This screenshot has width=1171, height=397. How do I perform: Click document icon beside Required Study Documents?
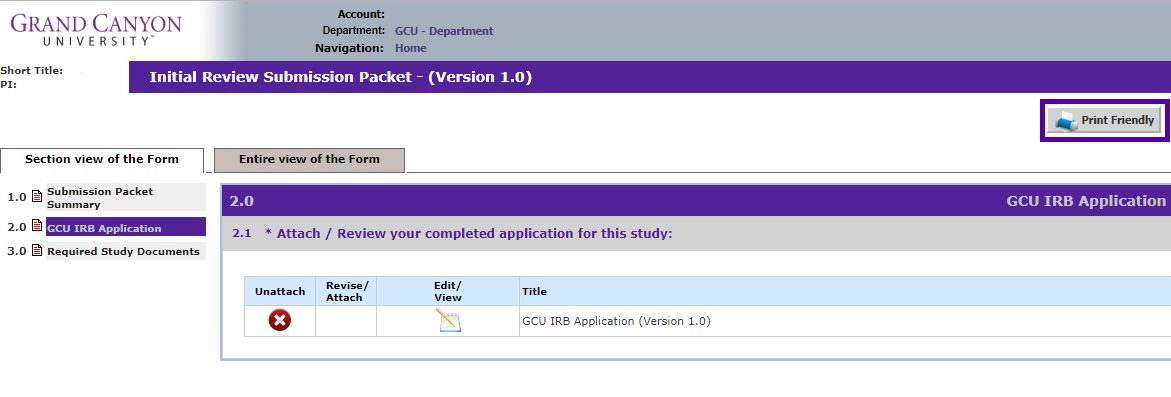pyautogui.click(x=37, y=251)
